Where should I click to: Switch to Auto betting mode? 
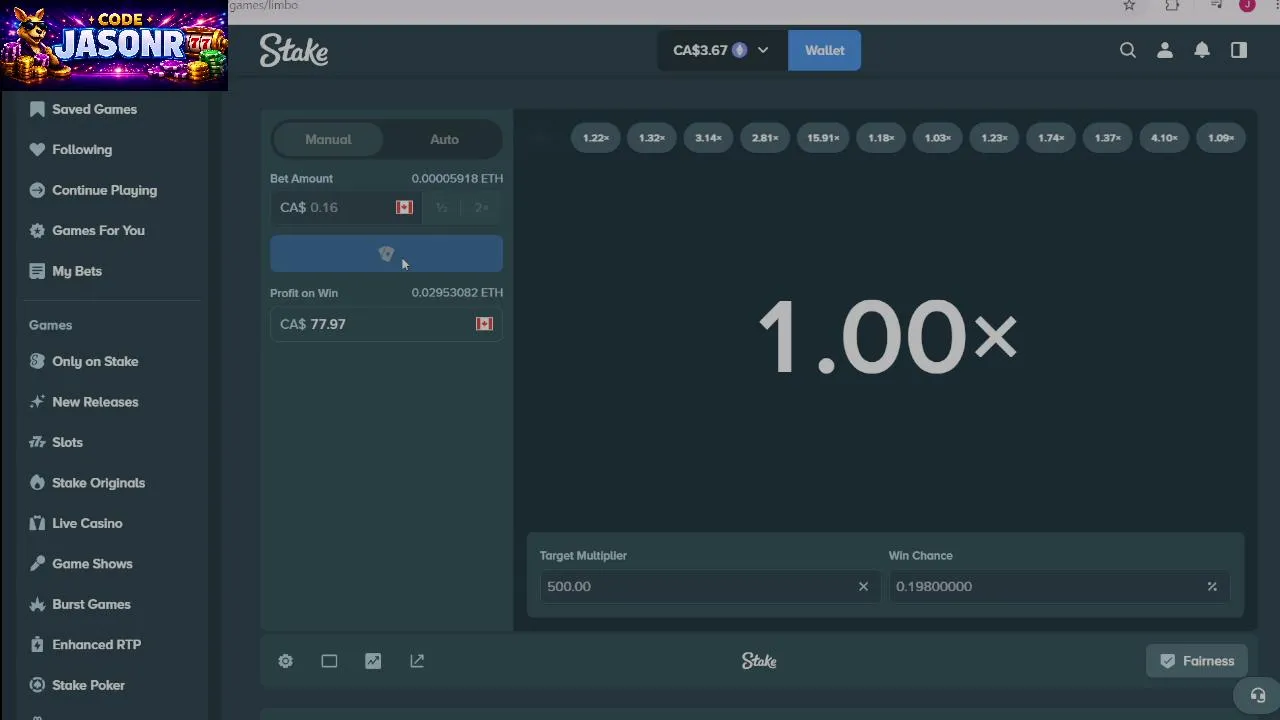[x=444, y=139]
